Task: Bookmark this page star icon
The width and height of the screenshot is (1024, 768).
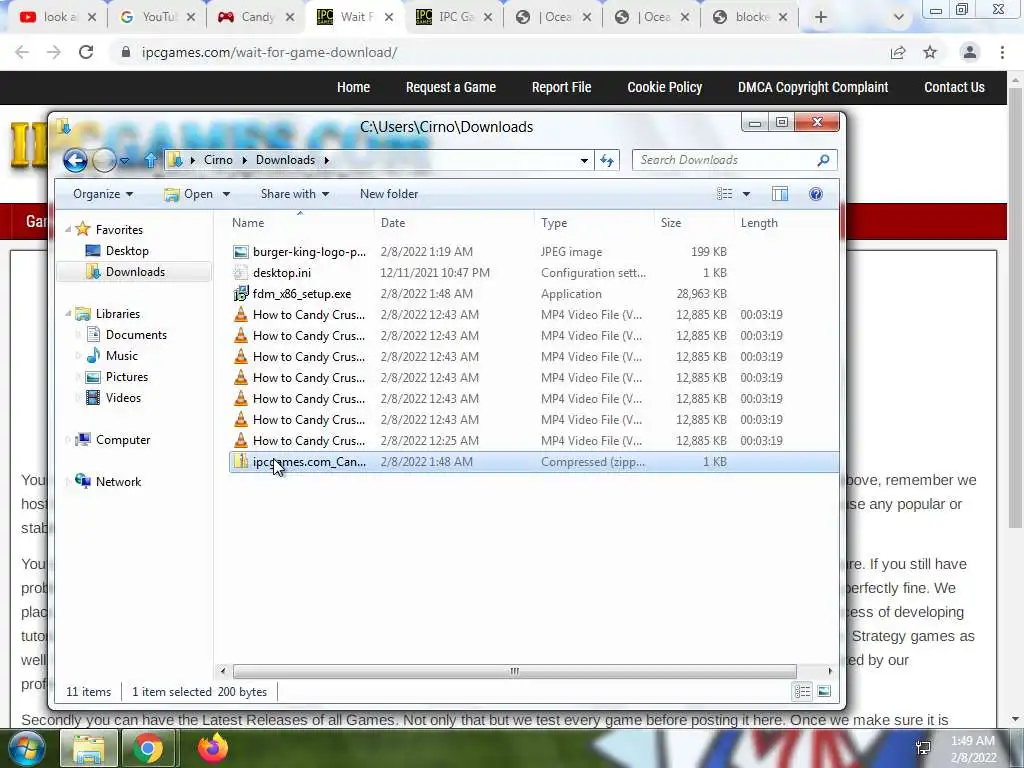Action: 930,52
